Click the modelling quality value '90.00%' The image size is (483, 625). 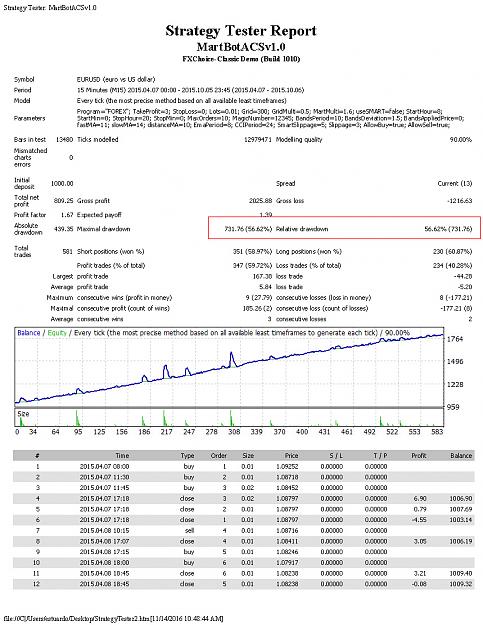tap(461, 140)
